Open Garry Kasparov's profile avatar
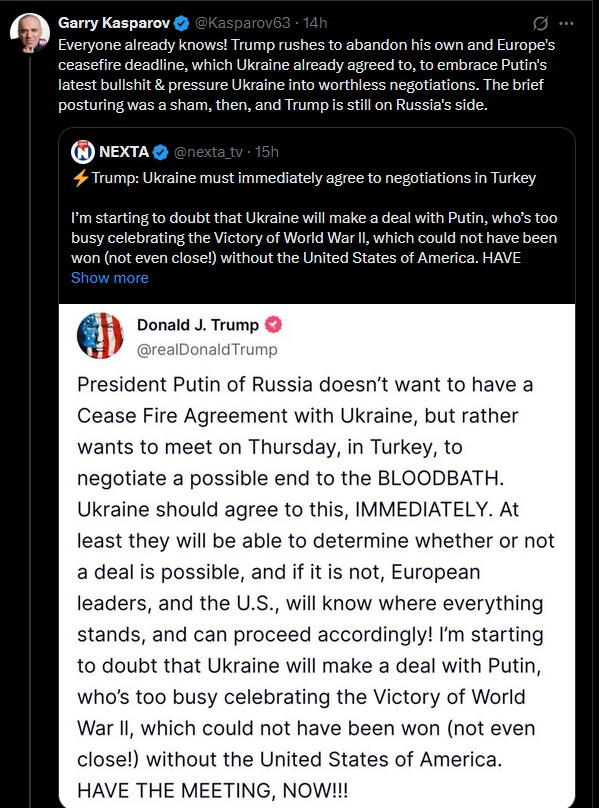 point(30,33)
